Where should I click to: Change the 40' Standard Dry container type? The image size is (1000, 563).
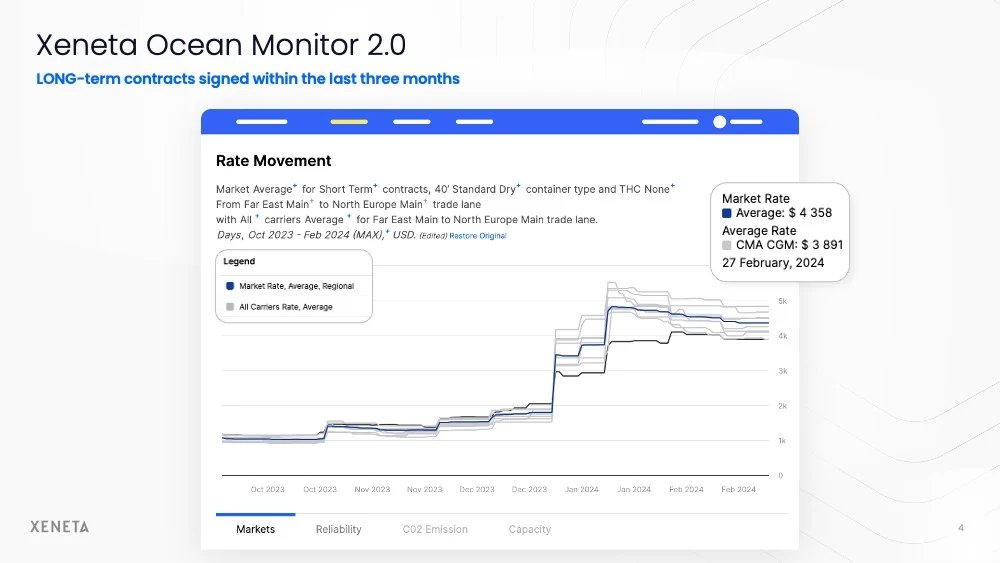point(475,189)
